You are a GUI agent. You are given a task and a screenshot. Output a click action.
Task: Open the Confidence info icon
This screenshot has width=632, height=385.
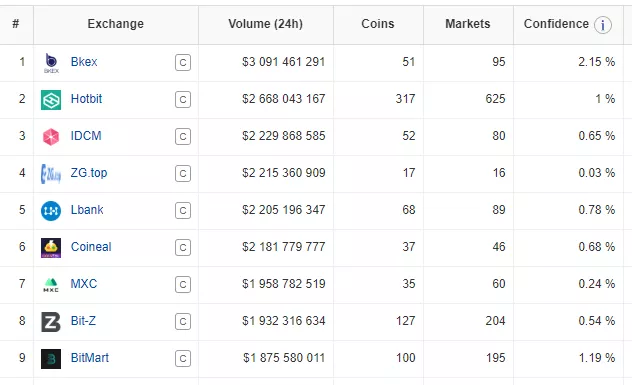(603, 25)
